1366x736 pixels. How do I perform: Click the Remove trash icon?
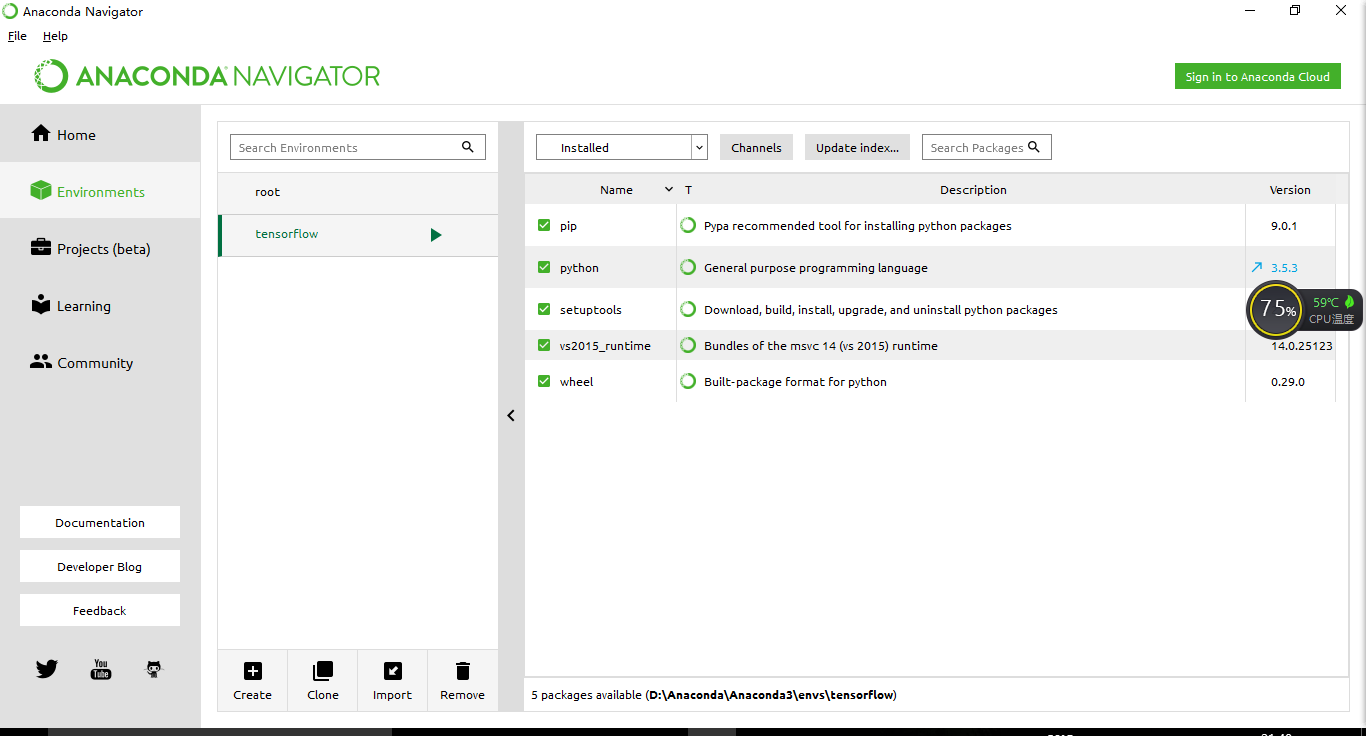(462, 671)
